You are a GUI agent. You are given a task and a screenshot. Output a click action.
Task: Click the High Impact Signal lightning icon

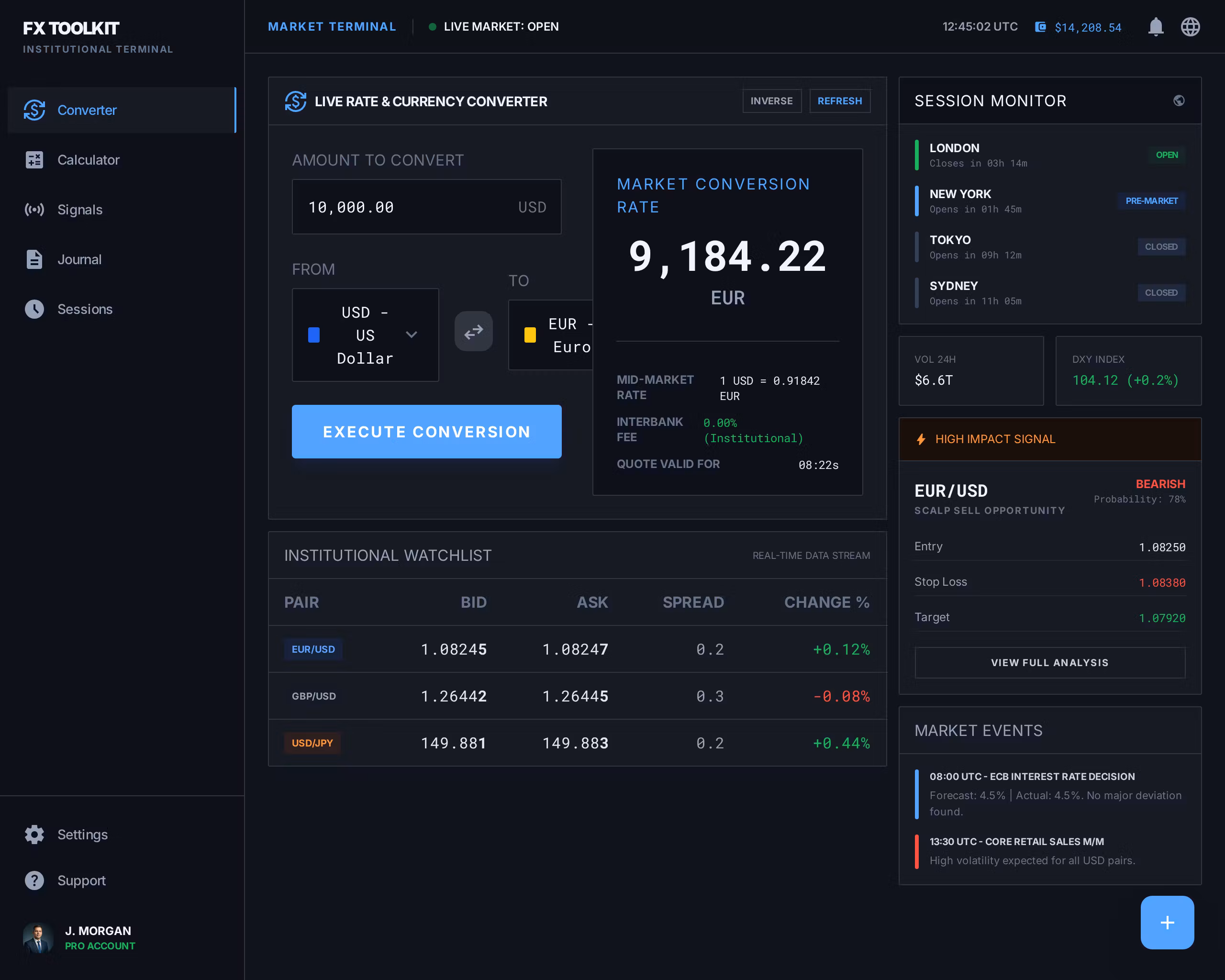(x=921, y=439)
